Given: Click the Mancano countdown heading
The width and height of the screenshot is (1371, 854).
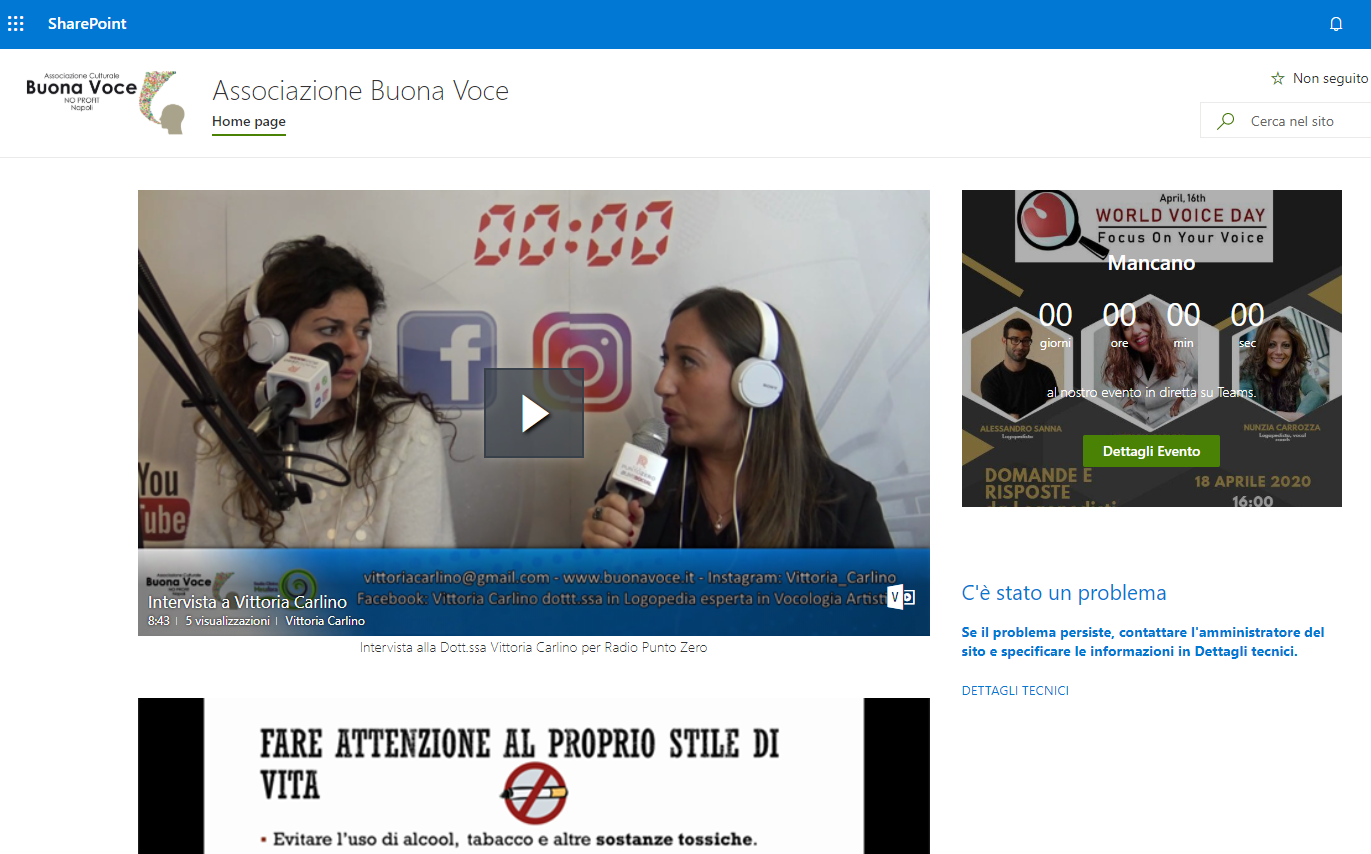Looking at the screenshot, I should [x=1151, y=263].
